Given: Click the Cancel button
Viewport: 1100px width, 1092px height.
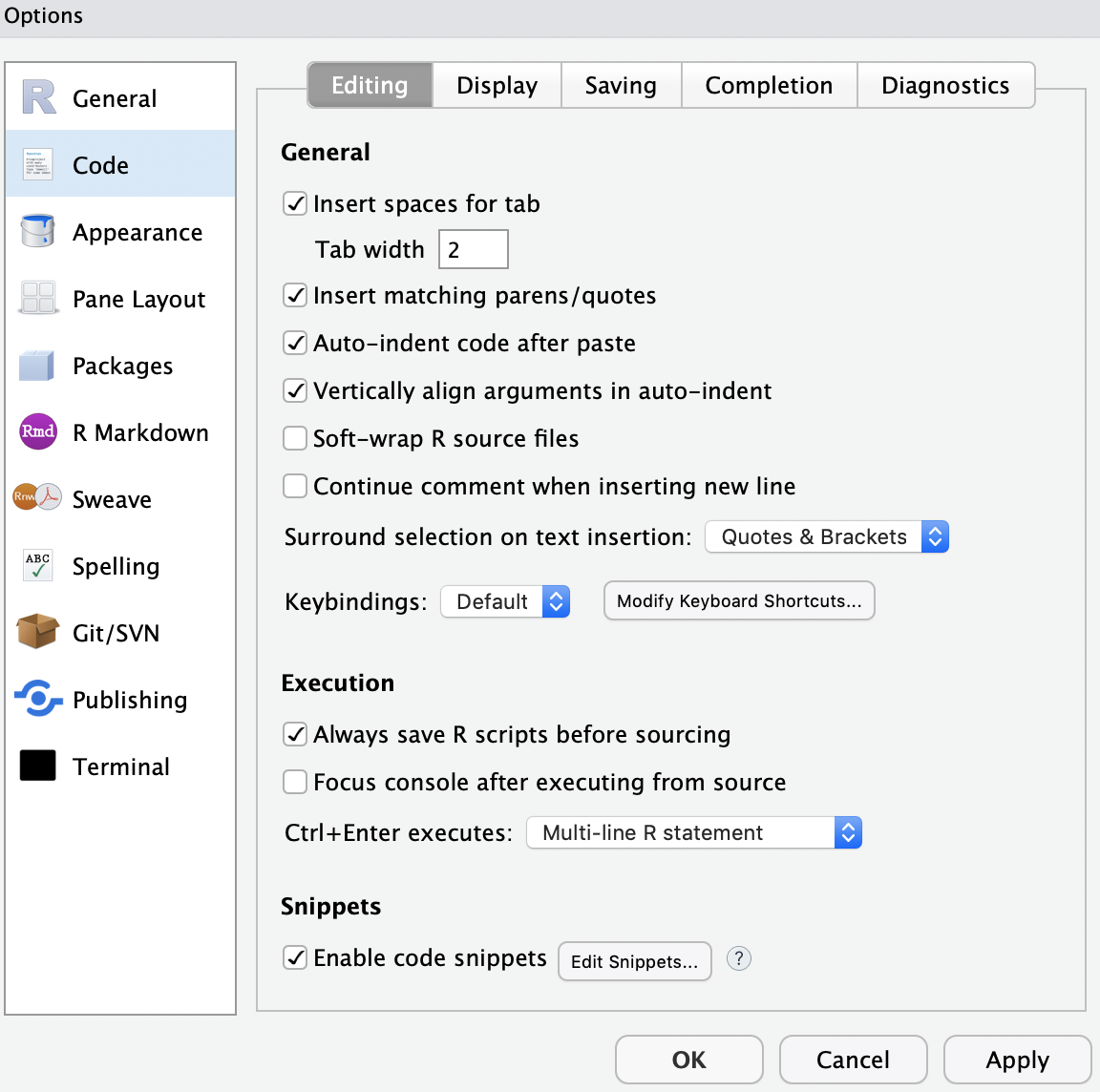Looking at the screenshot, I should click(853, 1059).
